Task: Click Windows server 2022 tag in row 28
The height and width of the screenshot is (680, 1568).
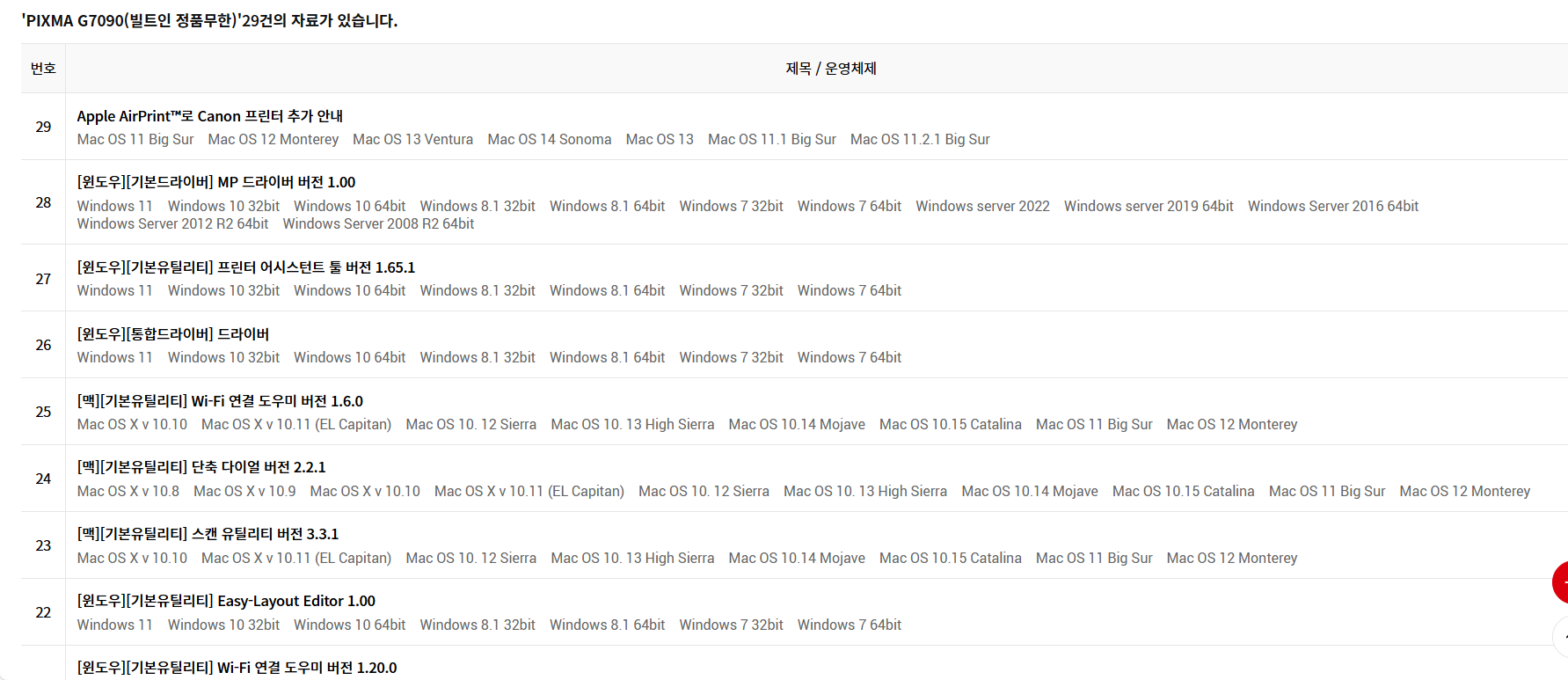Action: (x=982, y=206)
